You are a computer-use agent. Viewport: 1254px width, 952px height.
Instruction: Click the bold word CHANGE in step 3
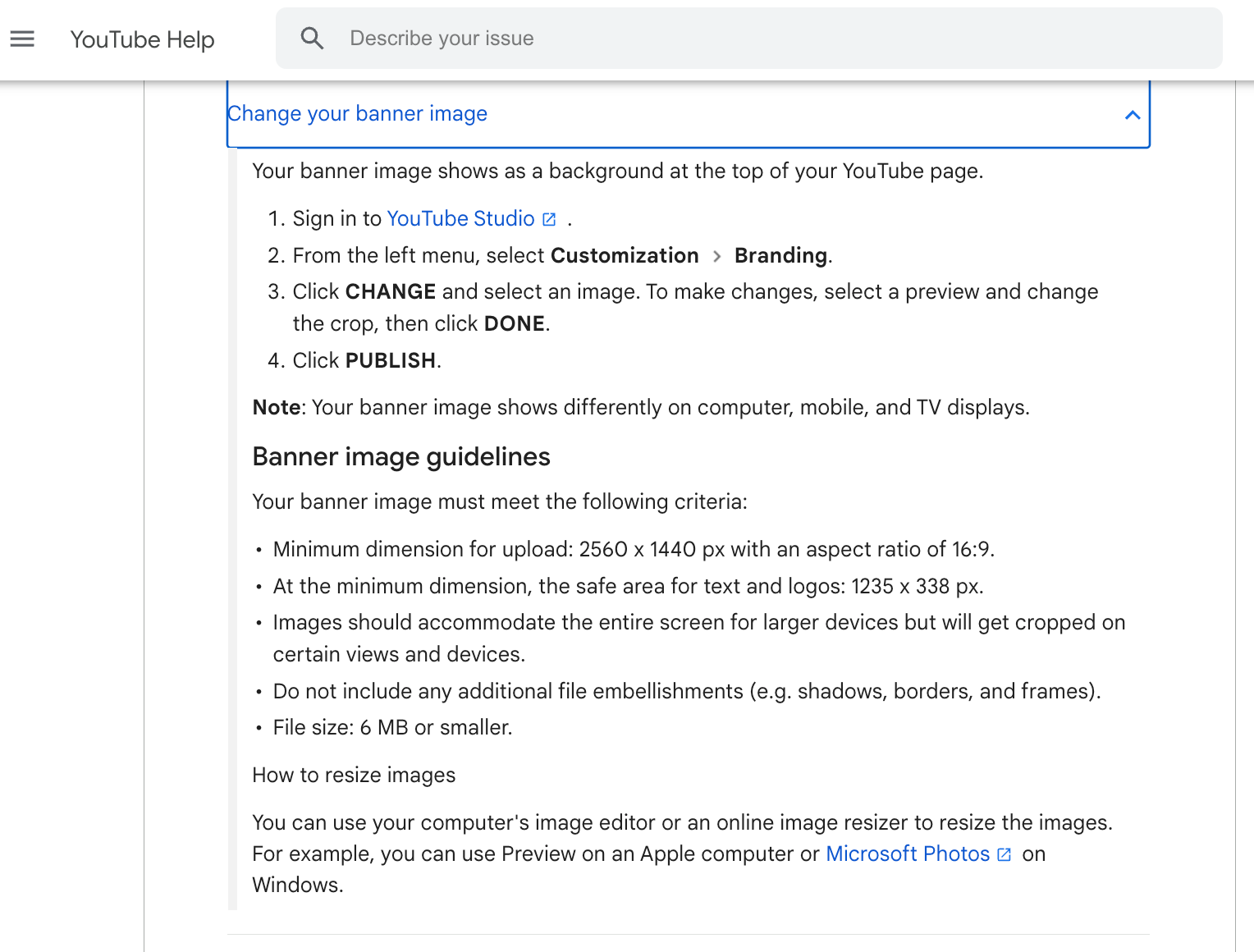(391, 291)
